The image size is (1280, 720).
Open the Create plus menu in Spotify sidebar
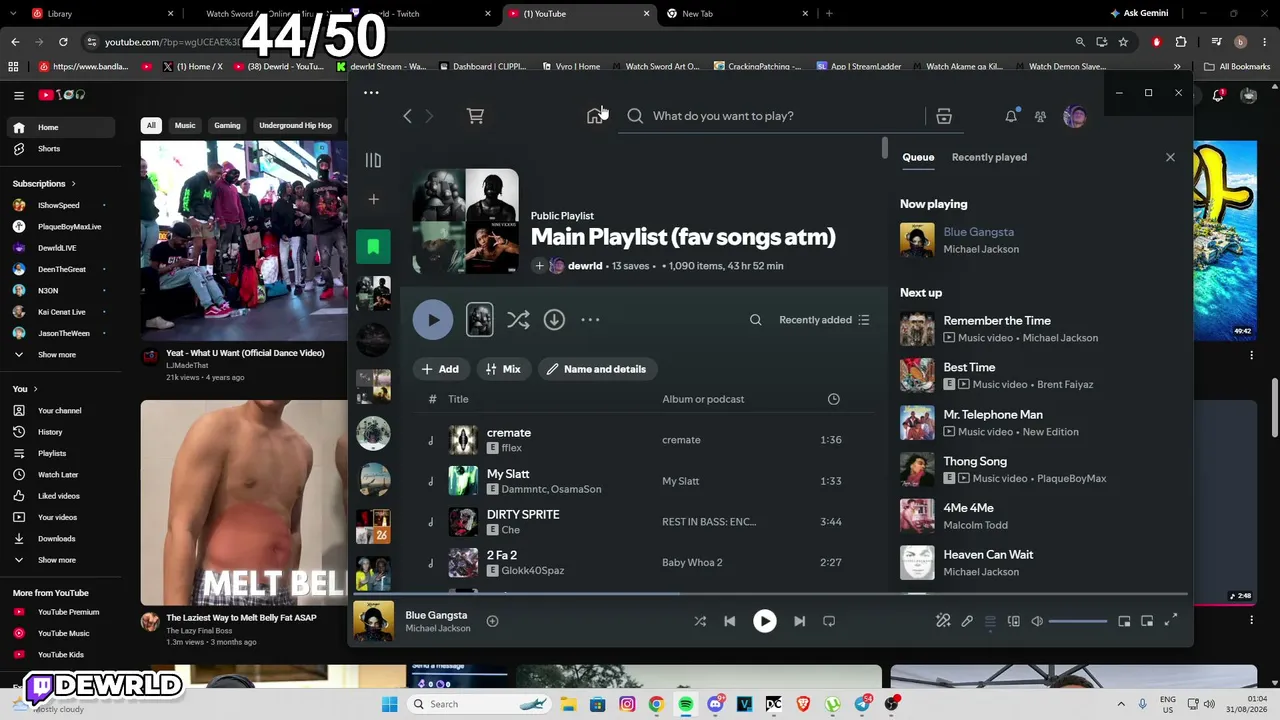click(373, 199)
